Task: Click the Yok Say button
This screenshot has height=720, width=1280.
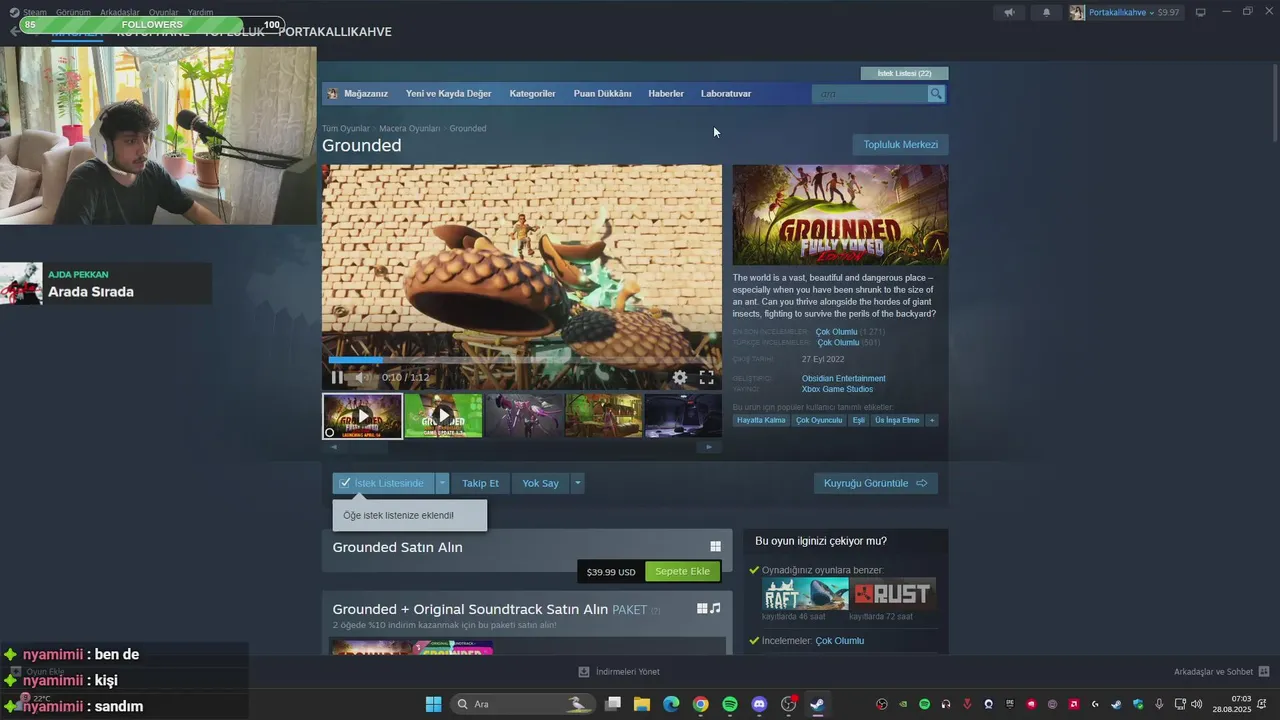Action: tap(540, 483)
